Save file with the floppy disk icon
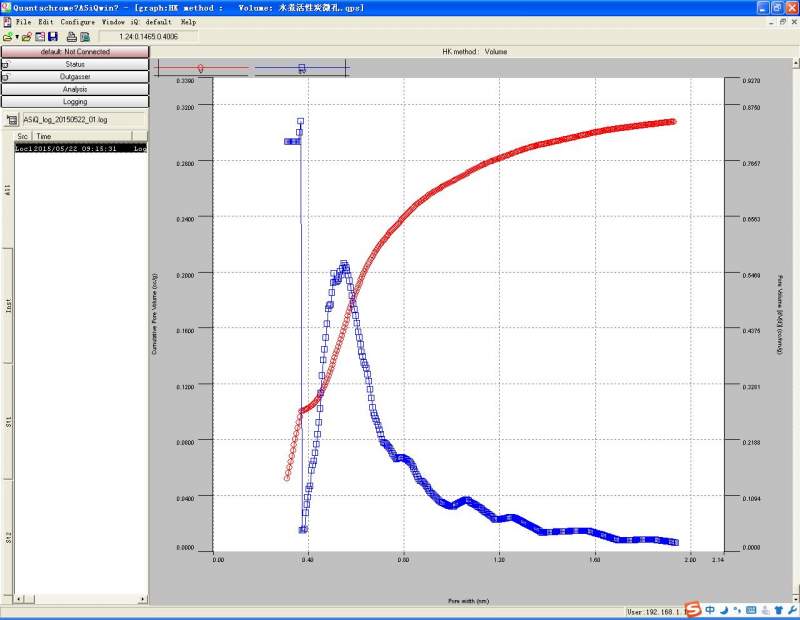This screenshot has height=620, width=800. [x=53, y=37]
